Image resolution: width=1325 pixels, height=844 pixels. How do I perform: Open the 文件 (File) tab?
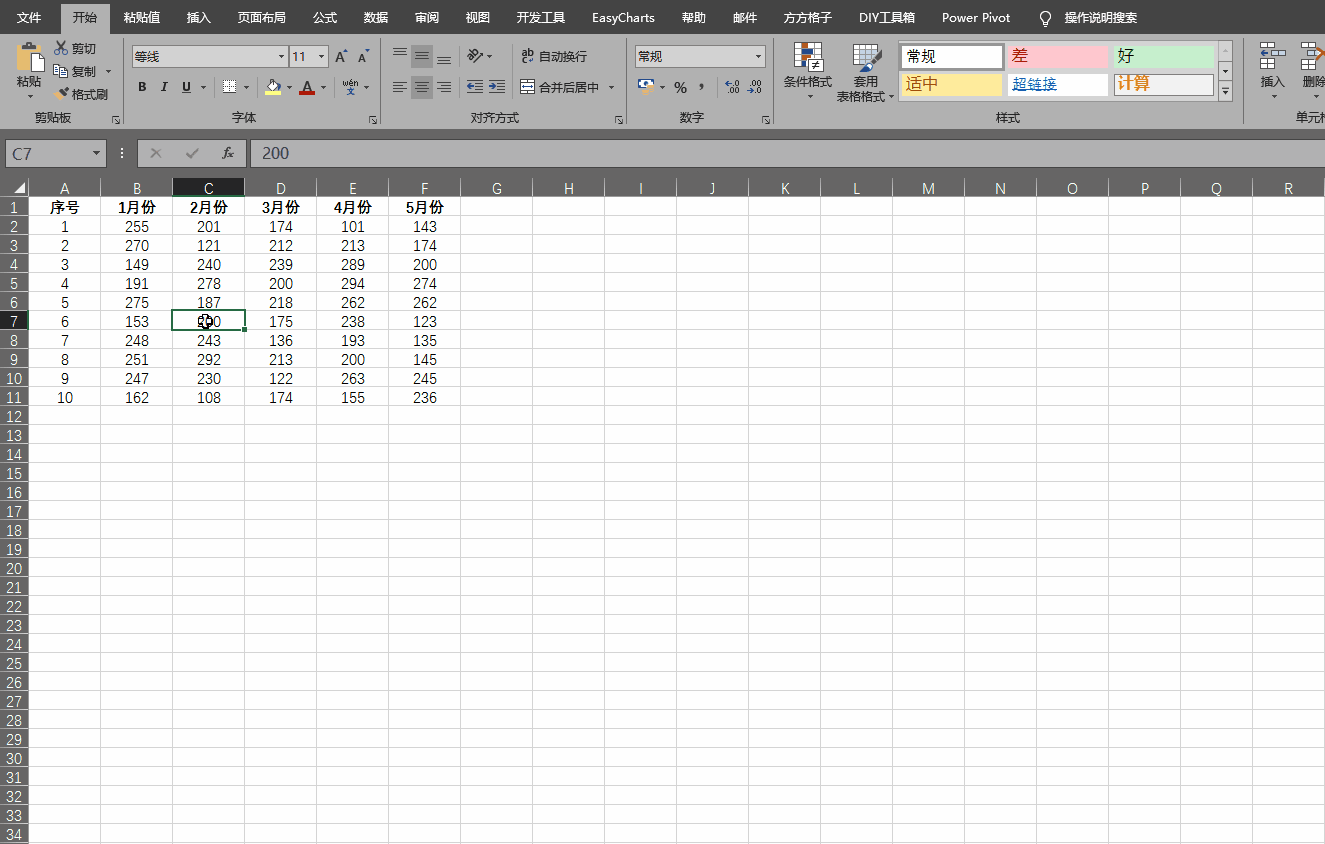pos(29,18)
